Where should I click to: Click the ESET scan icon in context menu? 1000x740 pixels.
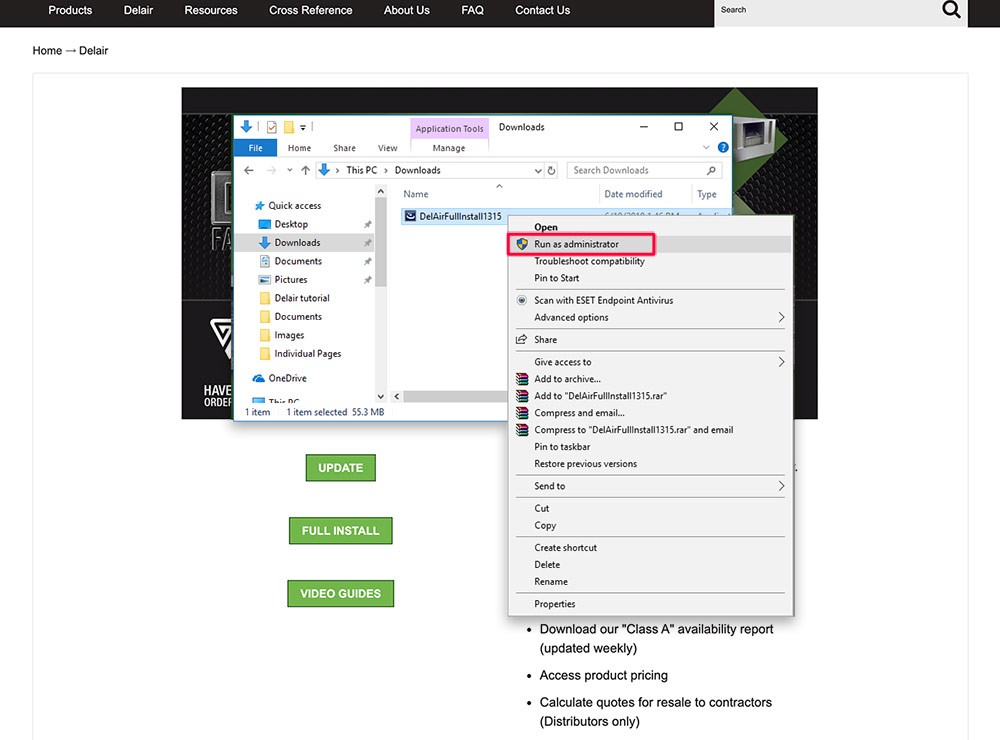tap(522, 300)
